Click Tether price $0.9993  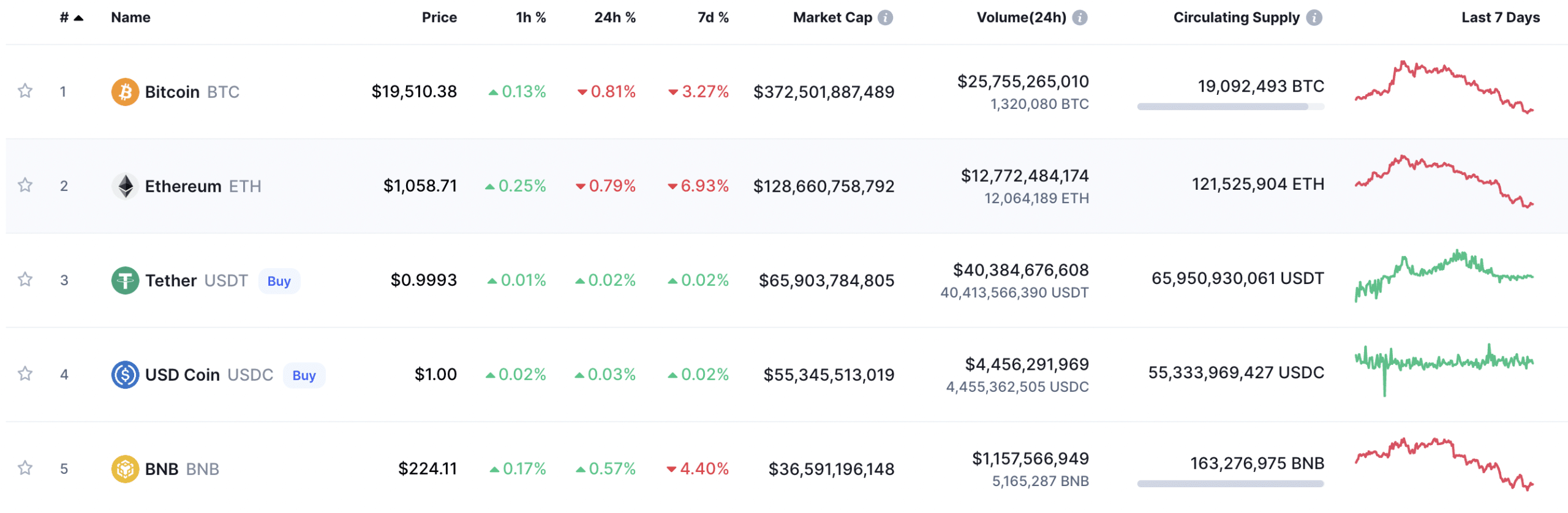(x=424, y=280)
